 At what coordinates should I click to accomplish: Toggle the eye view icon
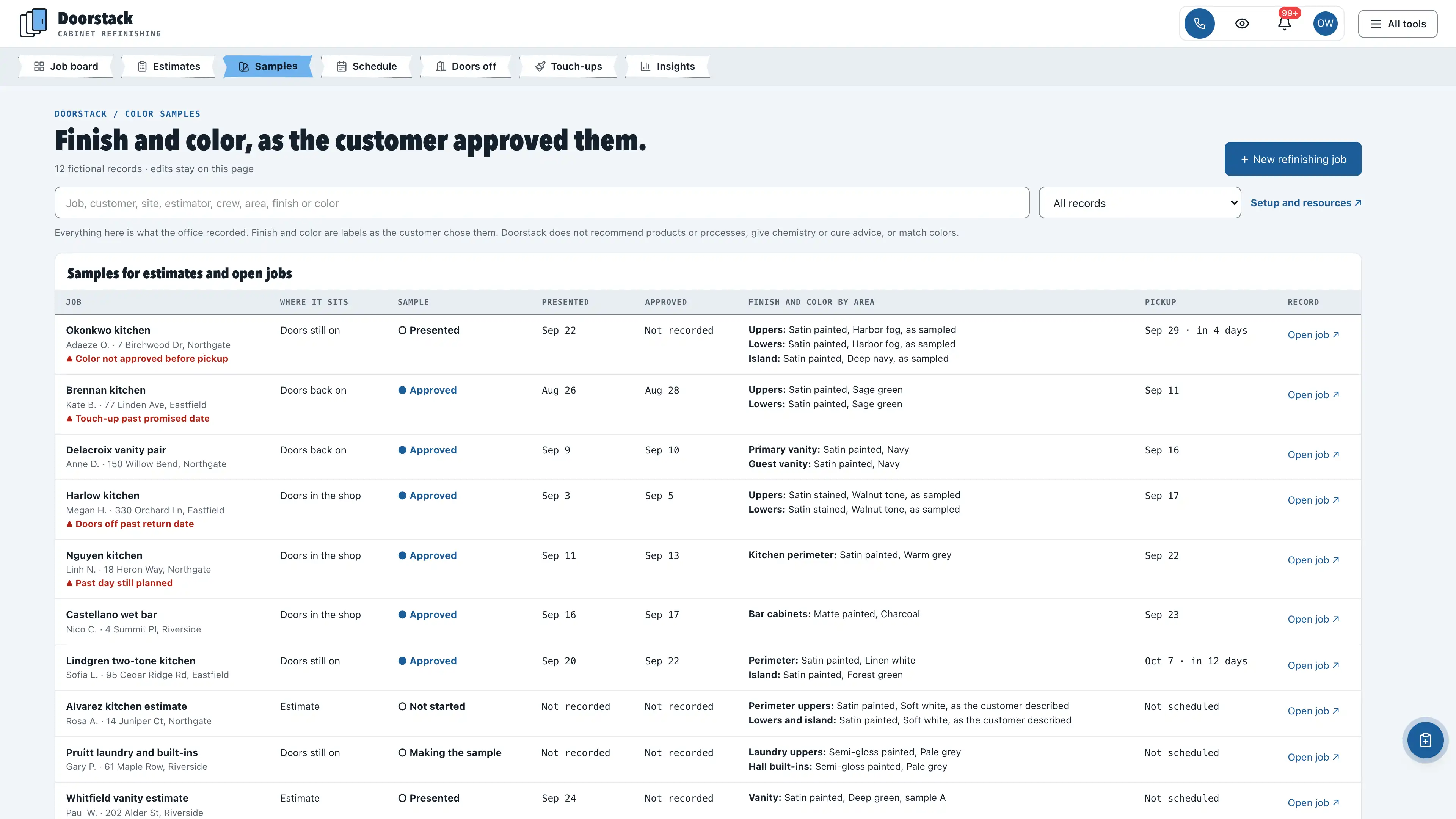click(1242, 24)
